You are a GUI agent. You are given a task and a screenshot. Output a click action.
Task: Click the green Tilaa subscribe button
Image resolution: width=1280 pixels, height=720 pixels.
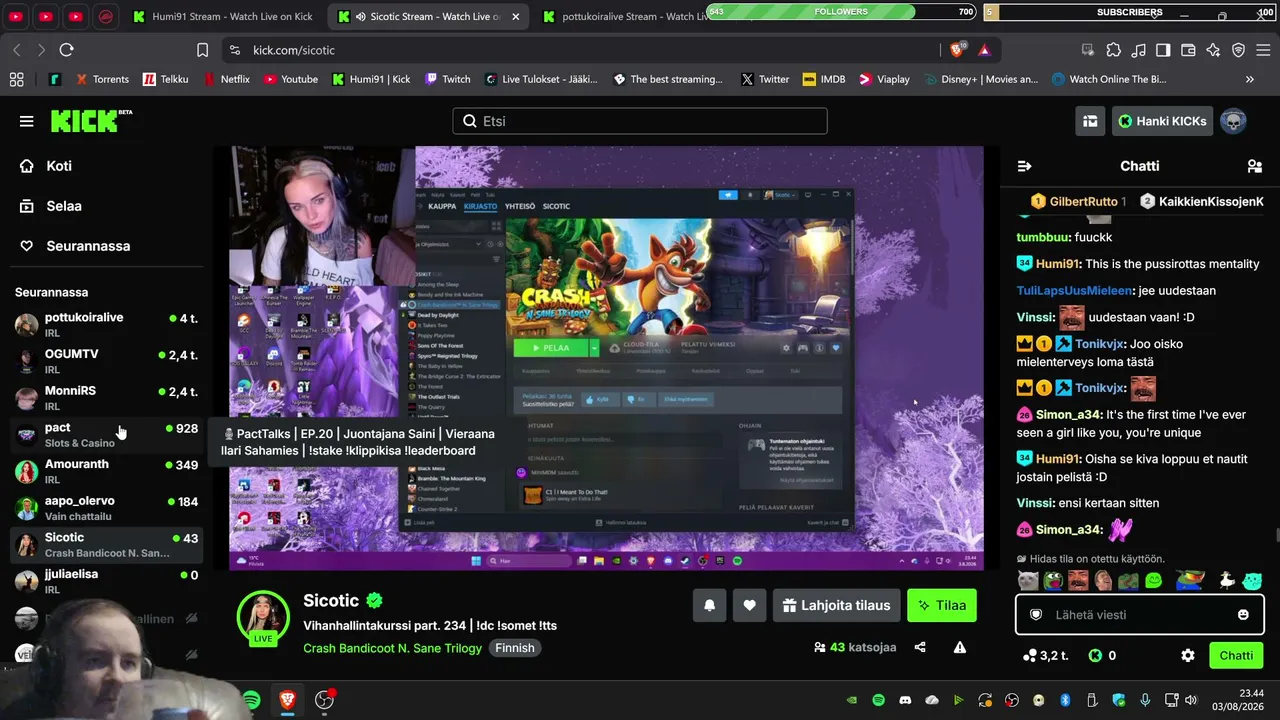(942, 605)
